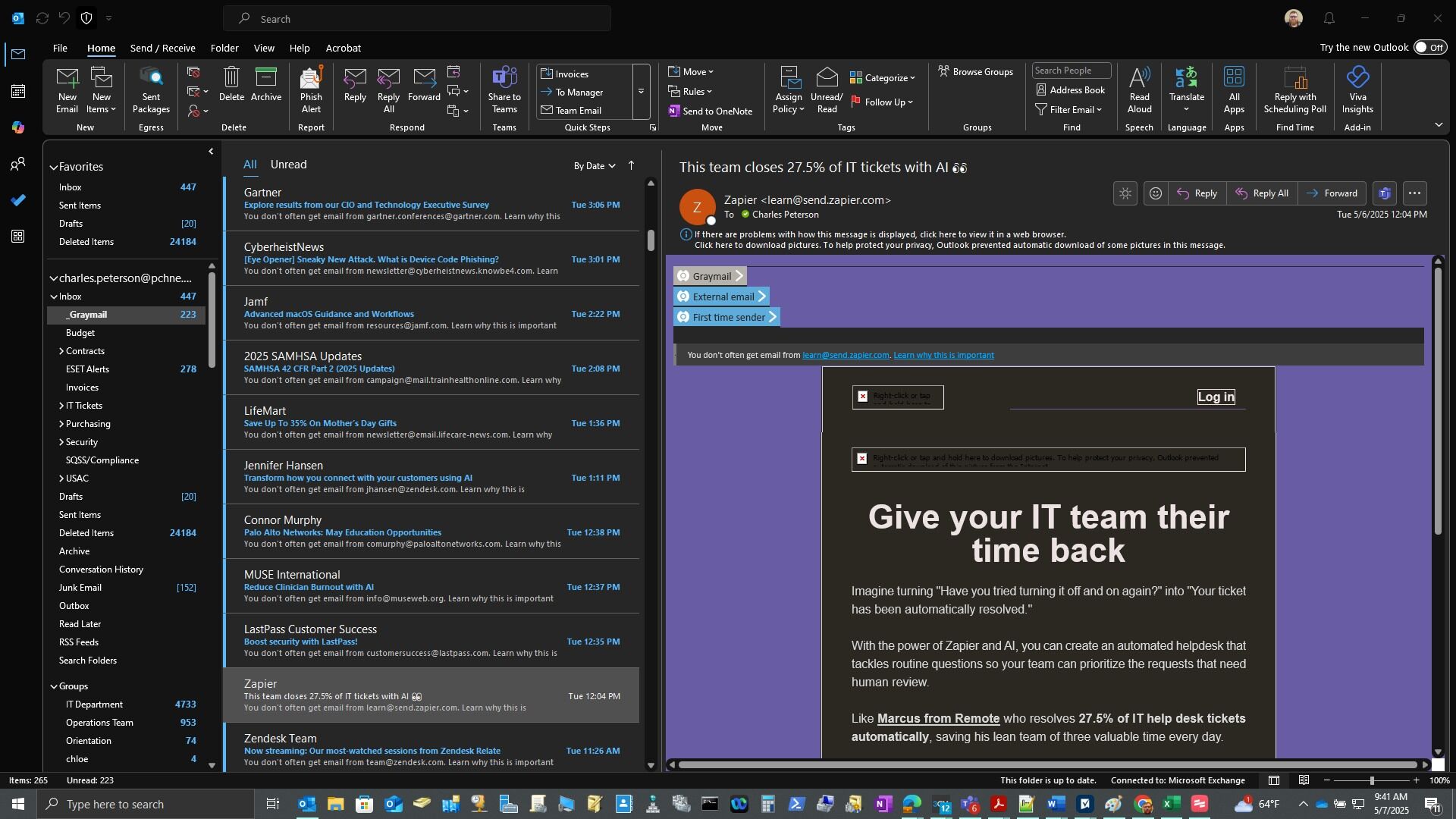Viewport: 1456px width, 819px height.
Task: Open more actions ellipsis in reading pane
Action: 1414,193
